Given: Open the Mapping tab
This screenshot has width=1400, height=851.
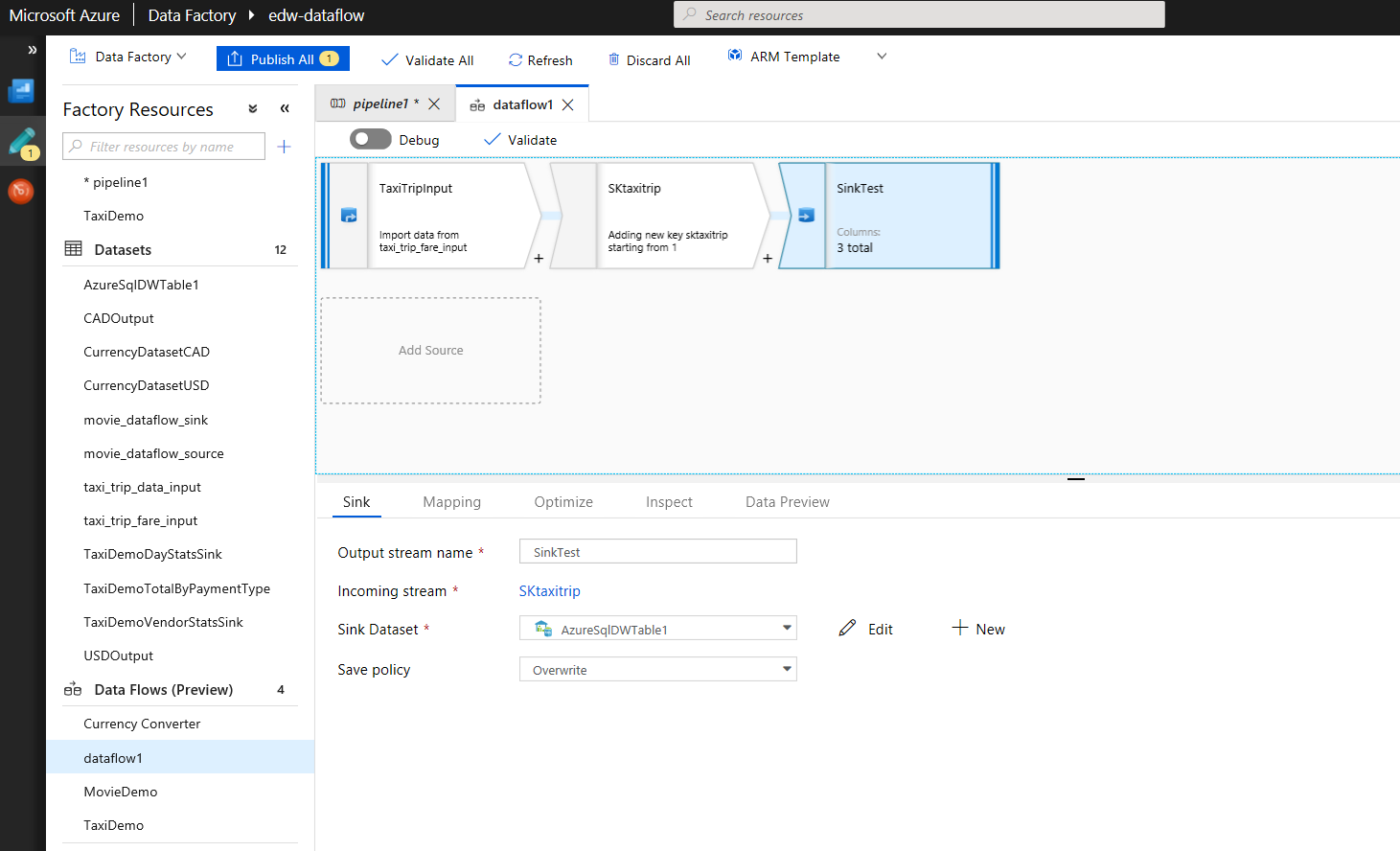Looking at the screenshot, I should point(452,502).
